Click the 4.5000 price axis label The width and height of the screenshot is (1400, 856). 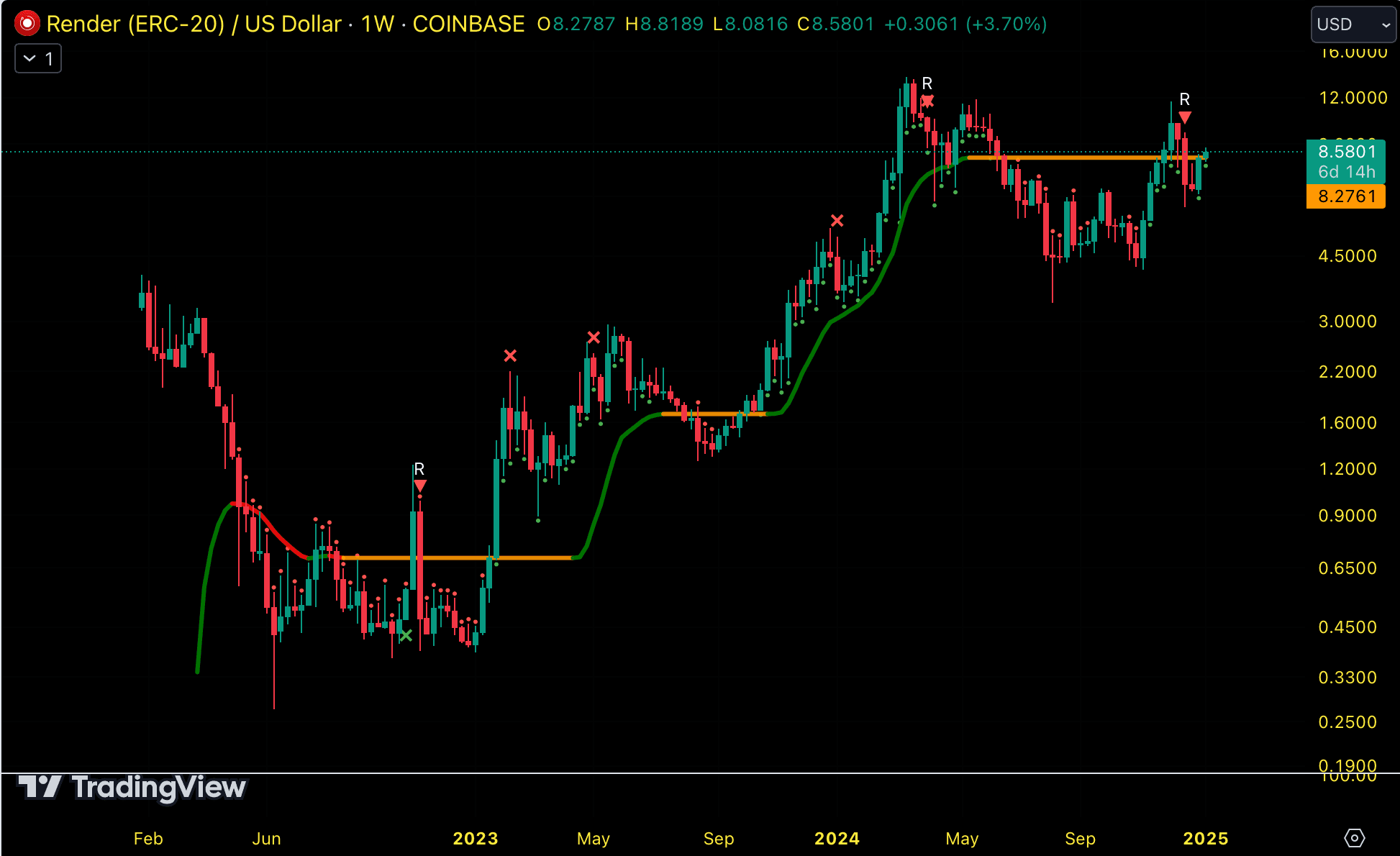1347,256
